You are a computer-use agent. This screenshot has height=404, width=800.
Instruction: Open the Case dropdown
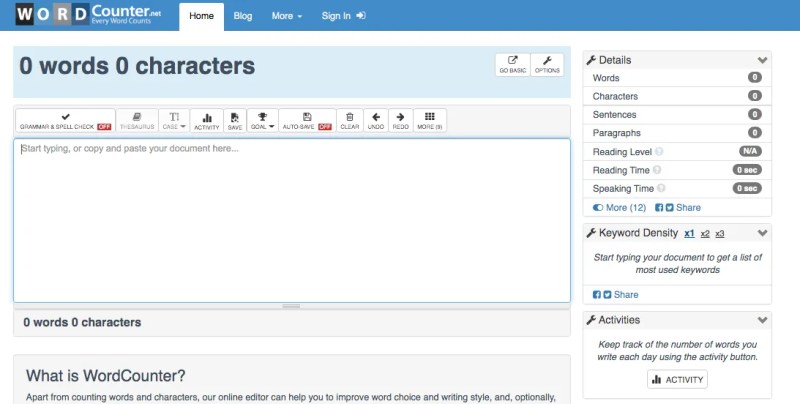tap(174, 120)
